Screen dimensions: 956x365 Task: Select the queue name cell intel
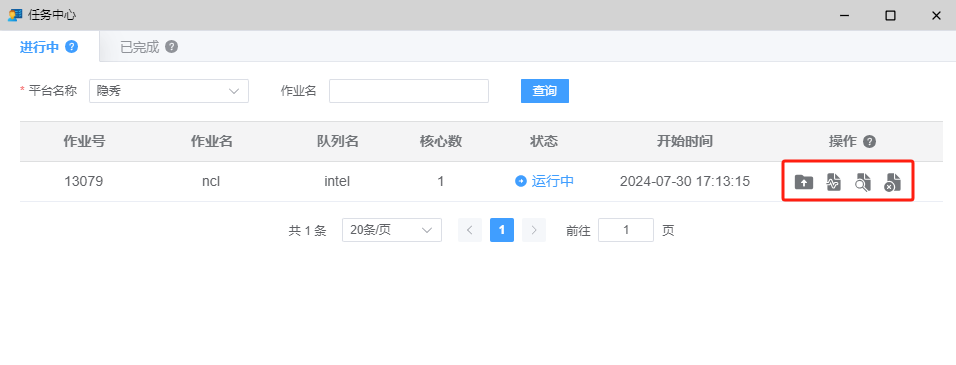337,181
